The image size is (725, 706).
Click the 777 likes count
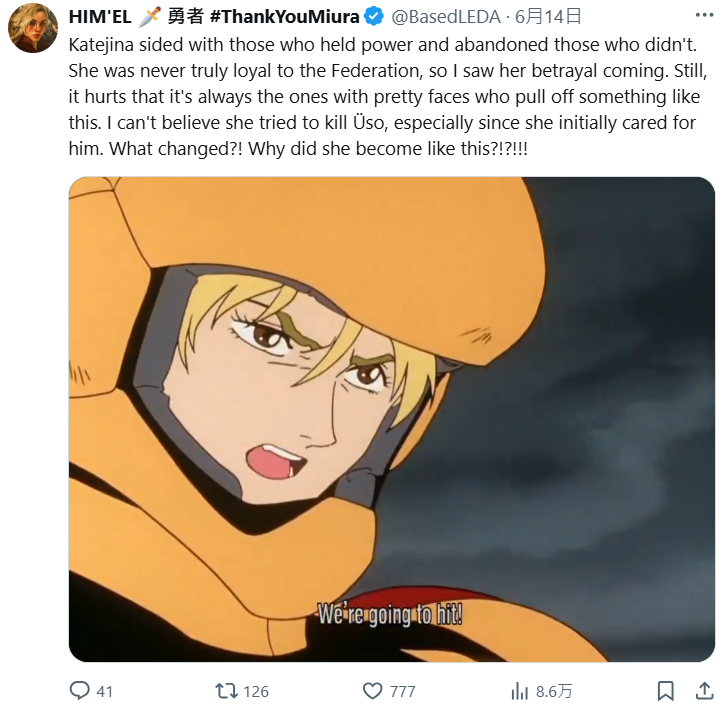[x=402, y=692]
